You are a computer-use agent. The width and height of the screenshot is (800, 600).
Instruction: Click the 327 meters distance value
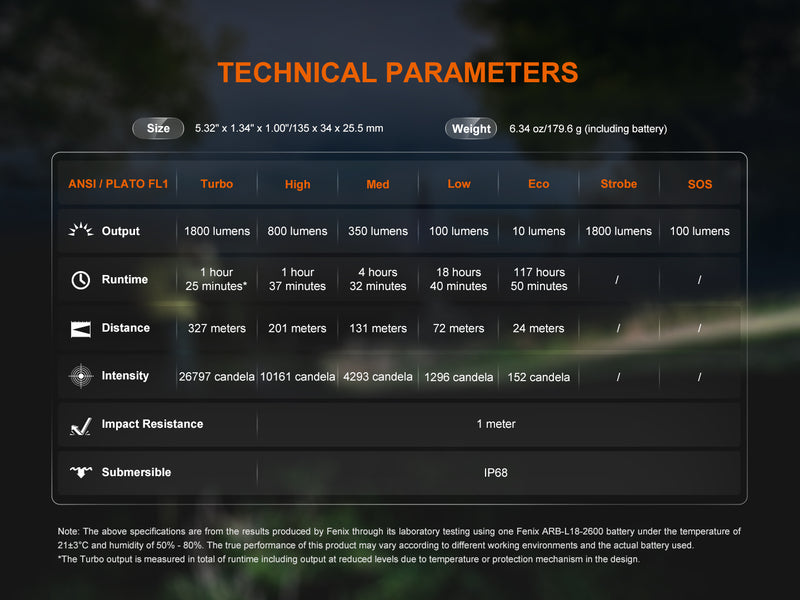coord(217,328)
